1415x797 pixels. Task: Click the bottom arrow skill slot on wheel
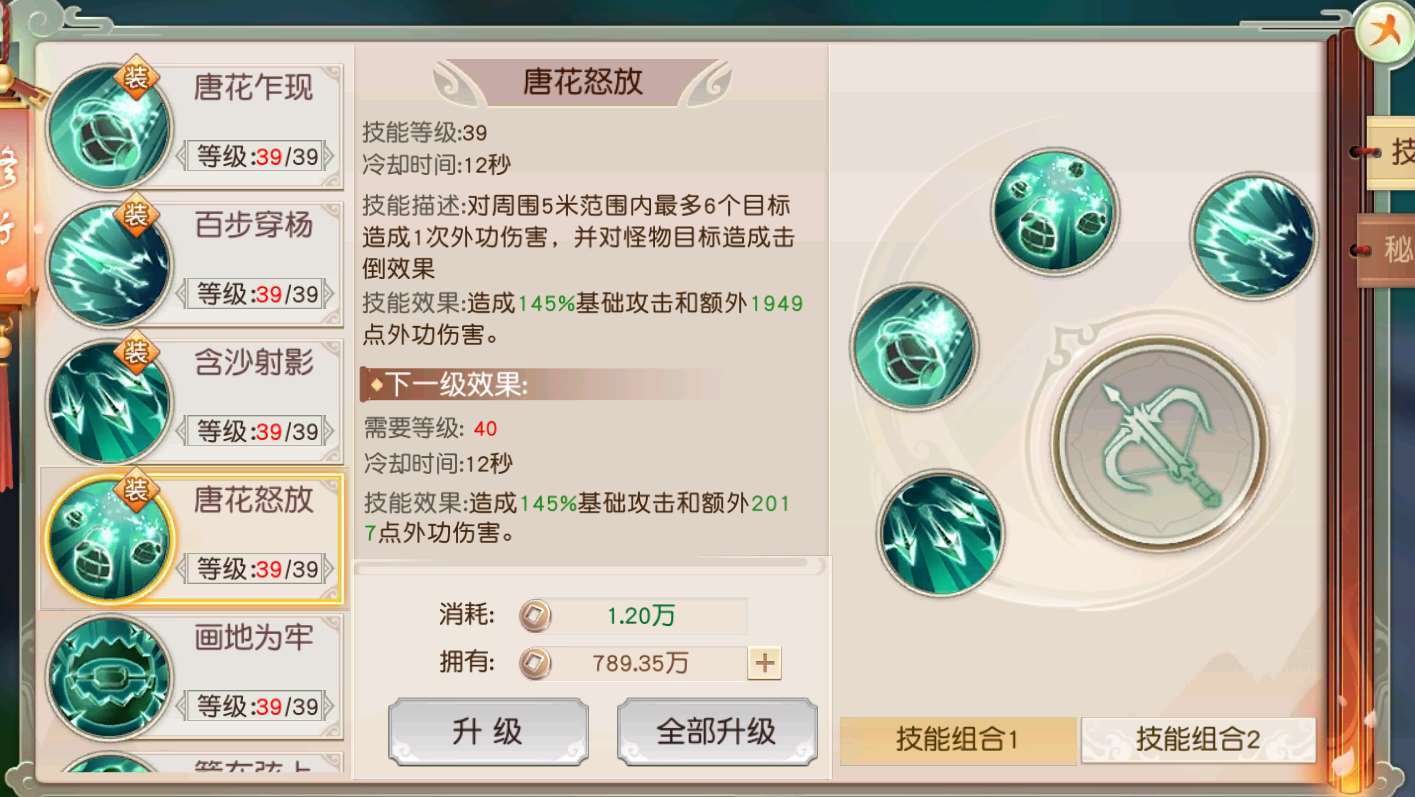click(940, 533)
